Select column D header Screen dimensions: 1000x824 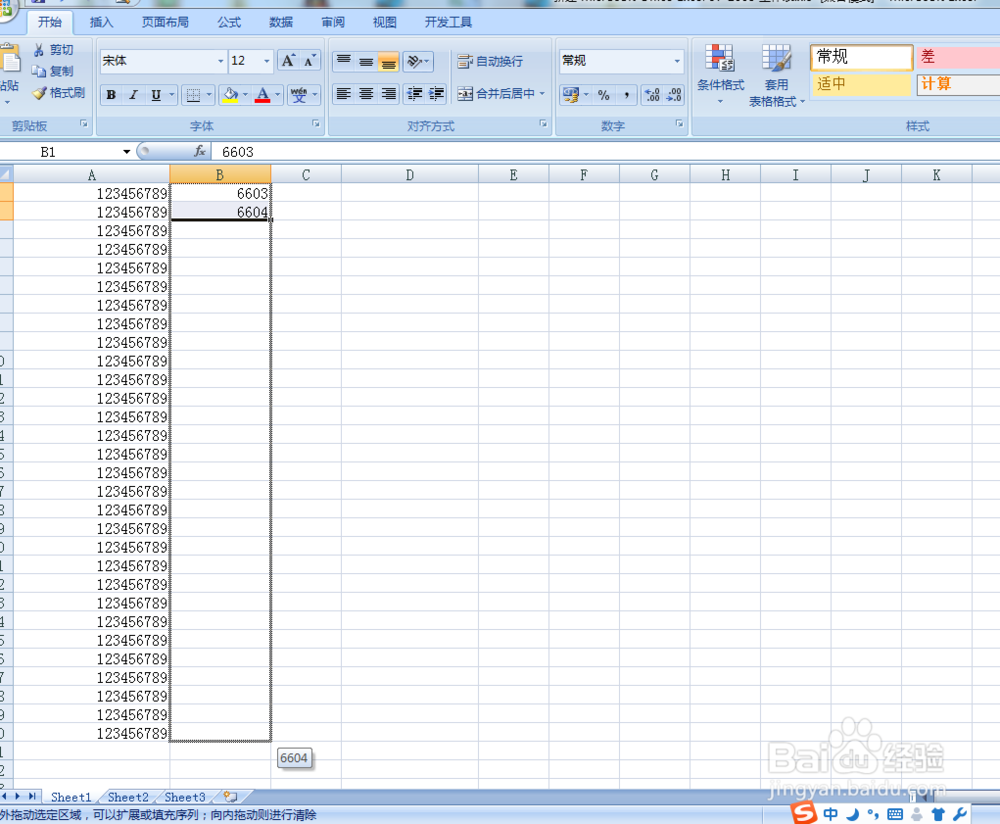409,175
